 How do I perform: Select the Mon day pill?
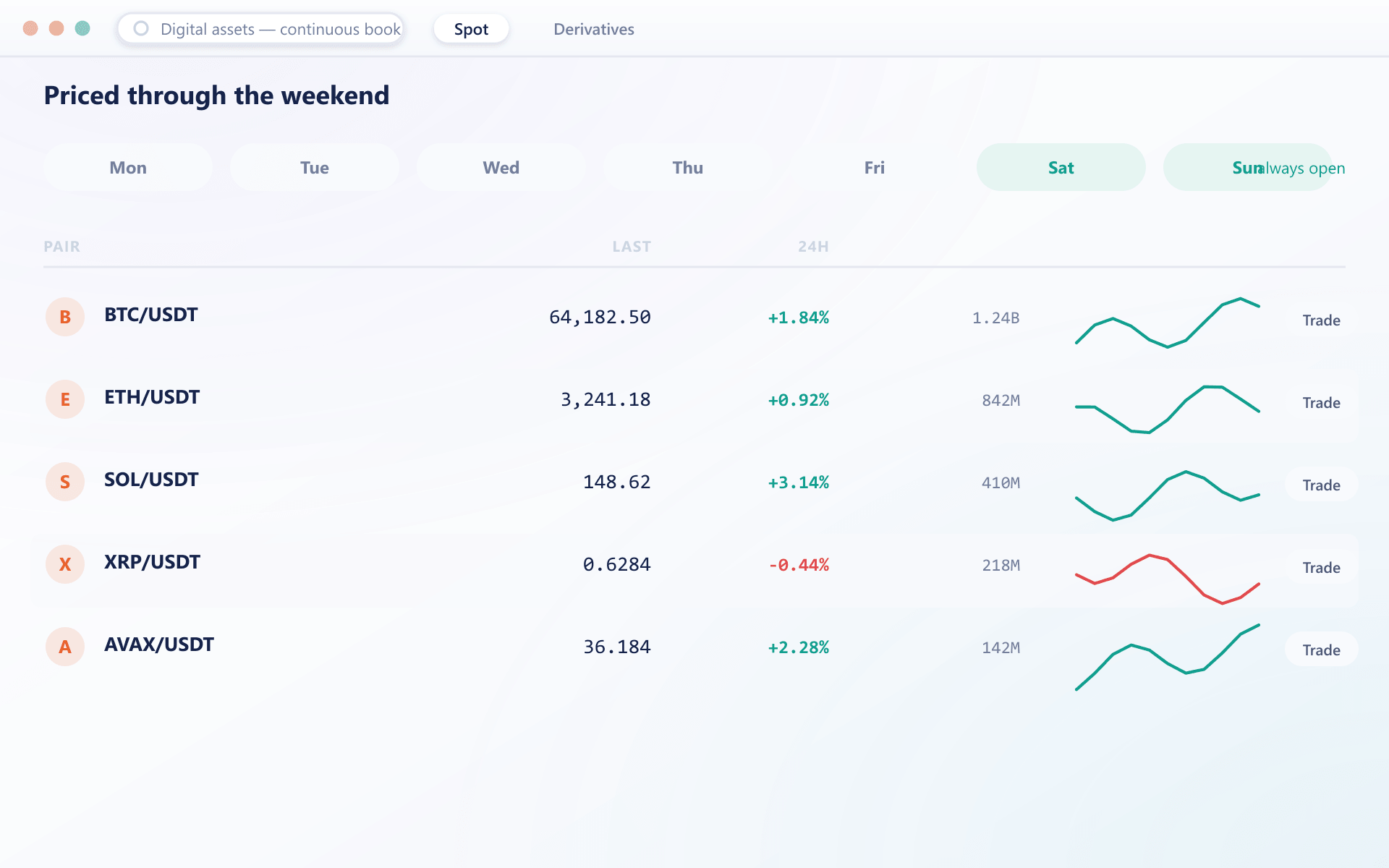point(128,167)
